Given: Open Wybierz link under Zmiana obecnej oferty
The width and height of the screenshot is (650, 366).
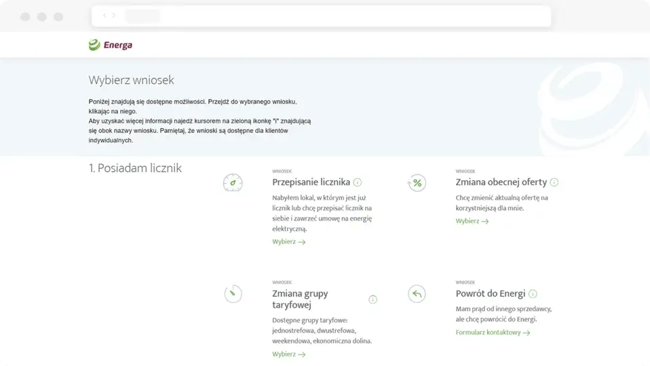Looking at the screenshot, I should point(472,221).
